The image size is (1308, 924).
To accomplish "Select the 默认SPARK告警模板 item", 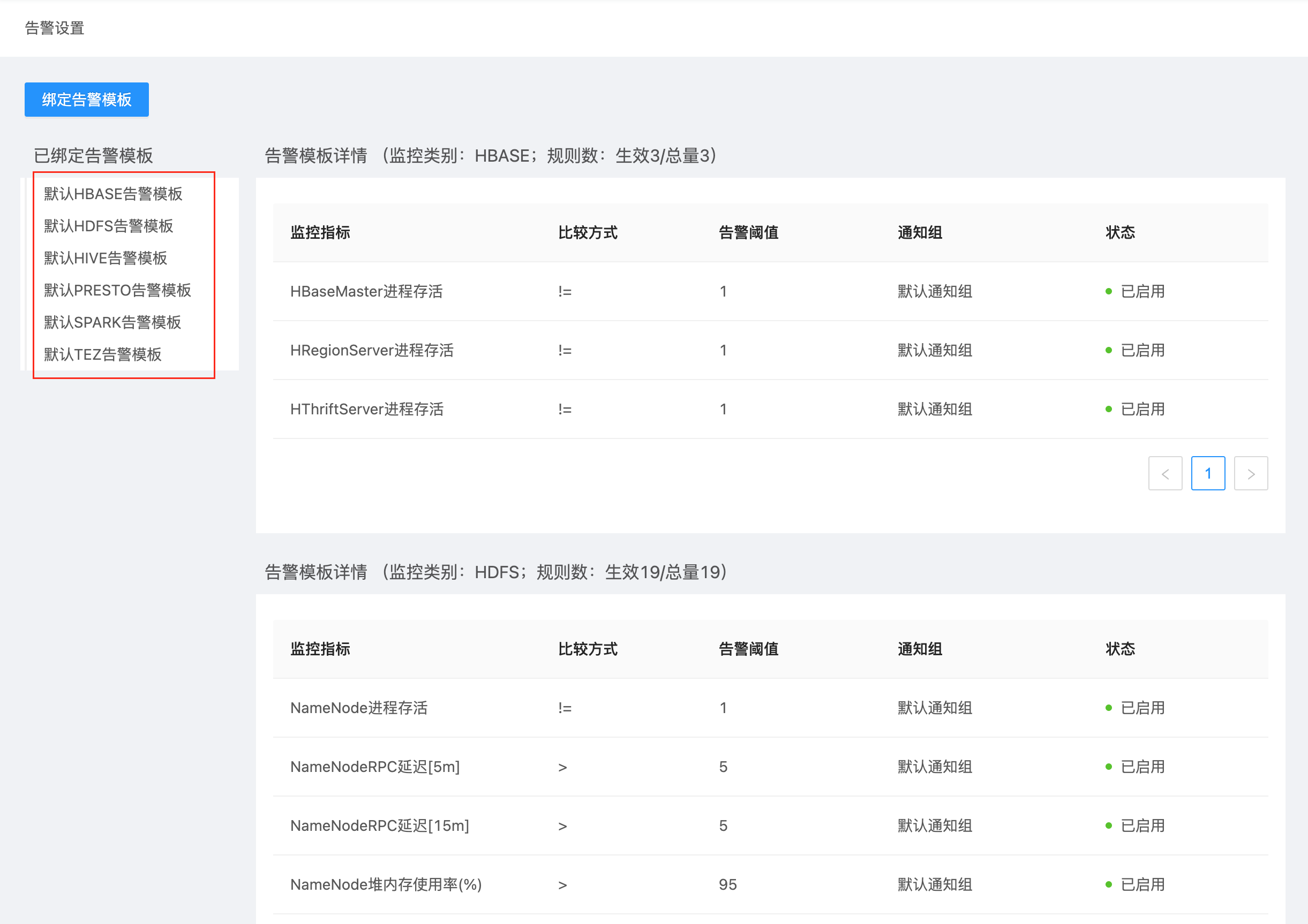I will click(112, 323).
